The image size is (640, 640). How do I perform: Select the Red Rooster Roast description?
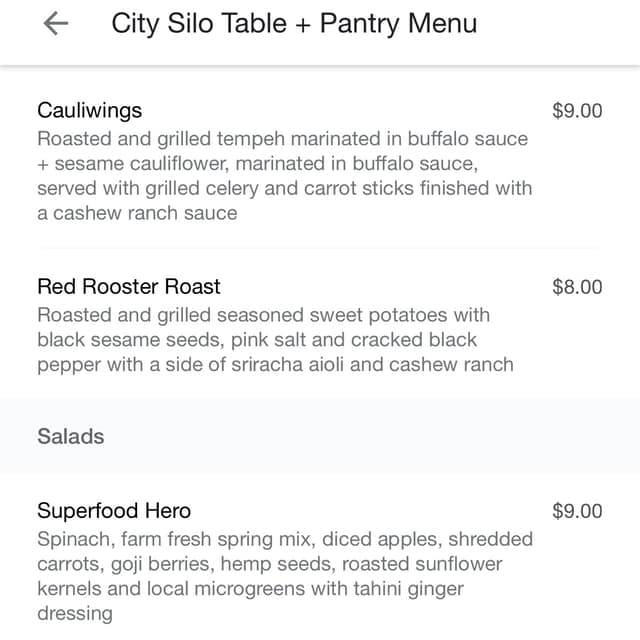click(276, 340)
